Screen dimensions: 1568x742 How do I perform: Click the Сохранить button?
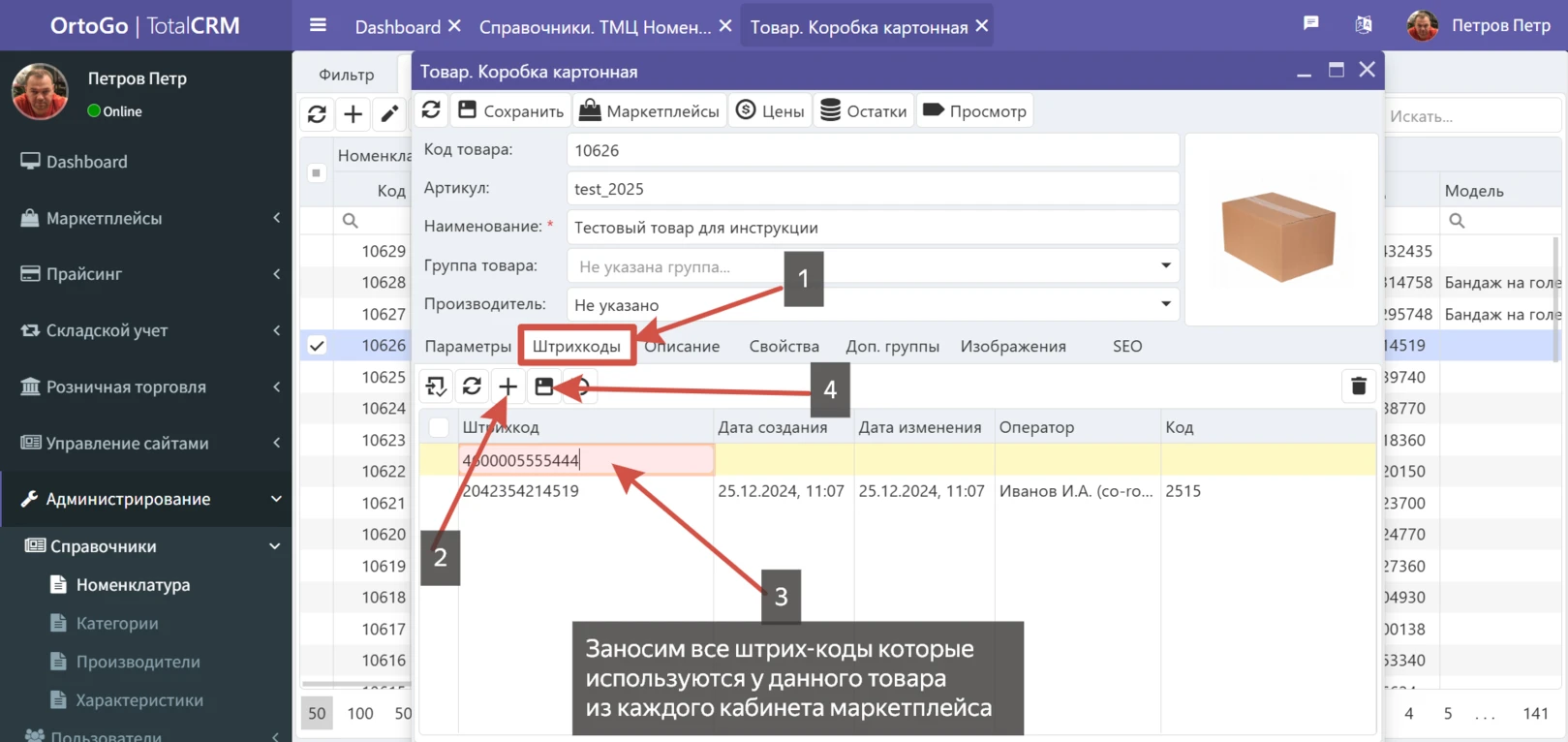pos(511,110)
